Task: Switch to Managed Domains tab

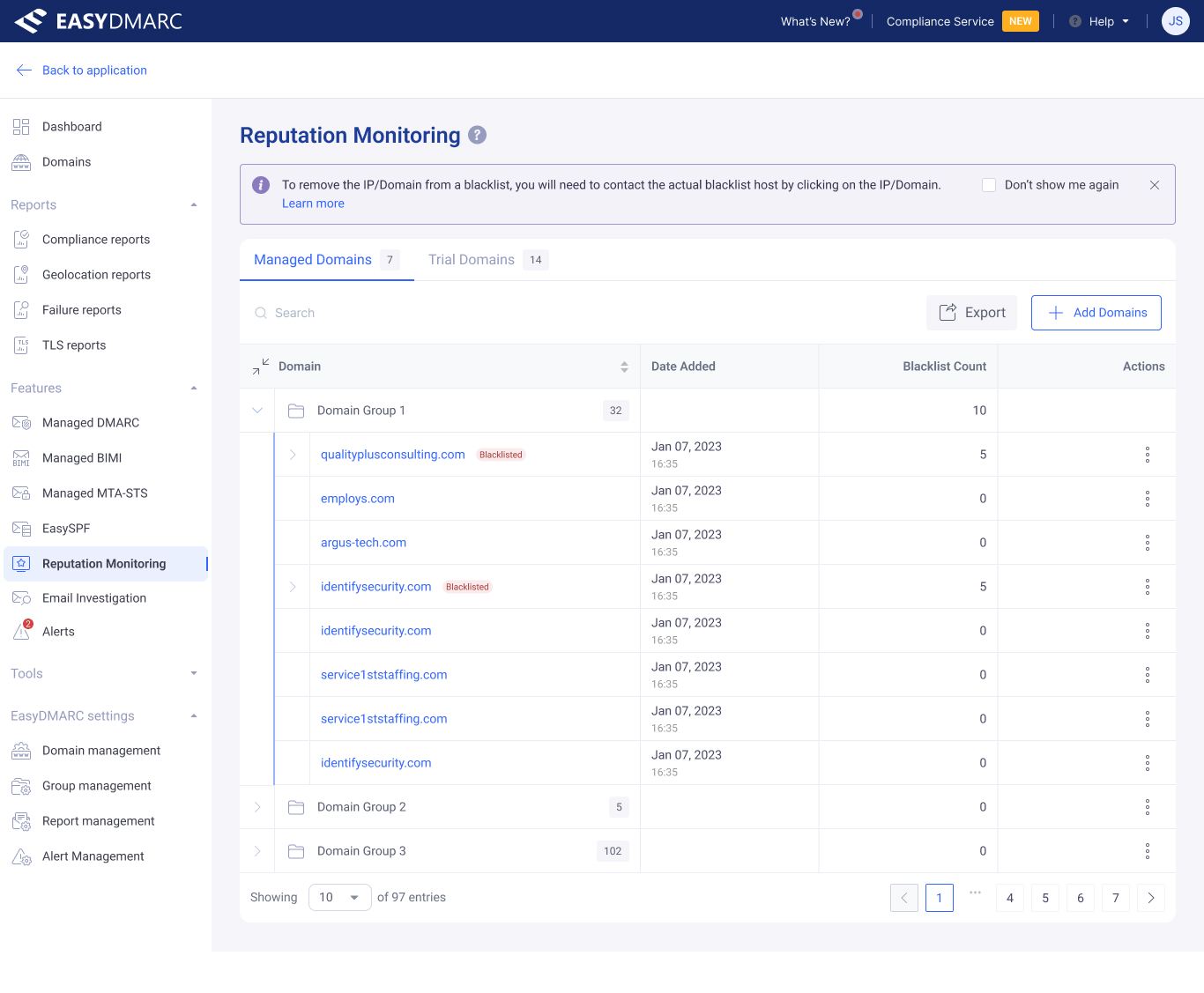Action: coord(327,260)
